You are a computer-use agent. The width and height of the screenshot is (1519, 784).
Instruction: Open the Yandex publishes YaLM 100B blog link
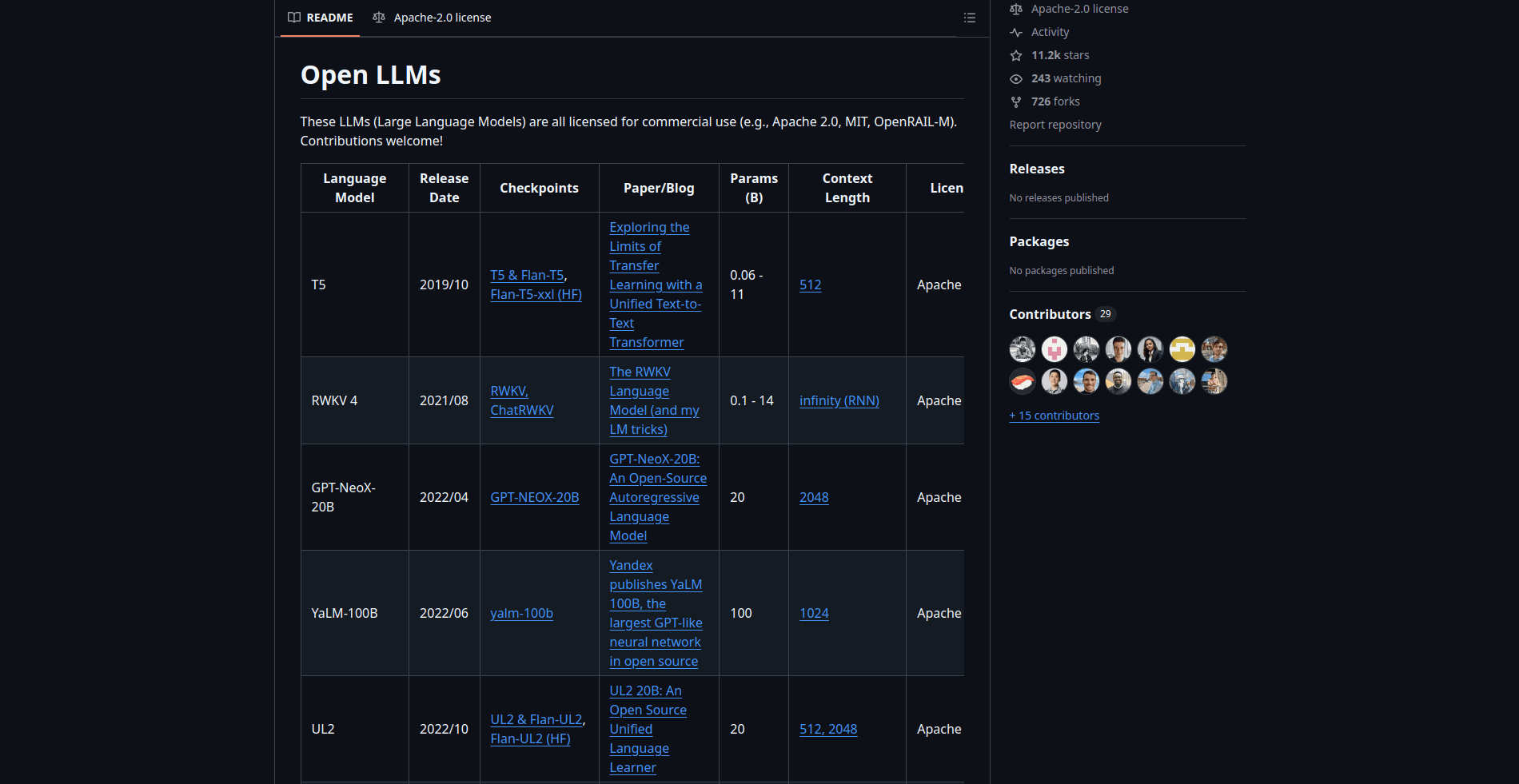pyautogui.click(x=656, y=613)
